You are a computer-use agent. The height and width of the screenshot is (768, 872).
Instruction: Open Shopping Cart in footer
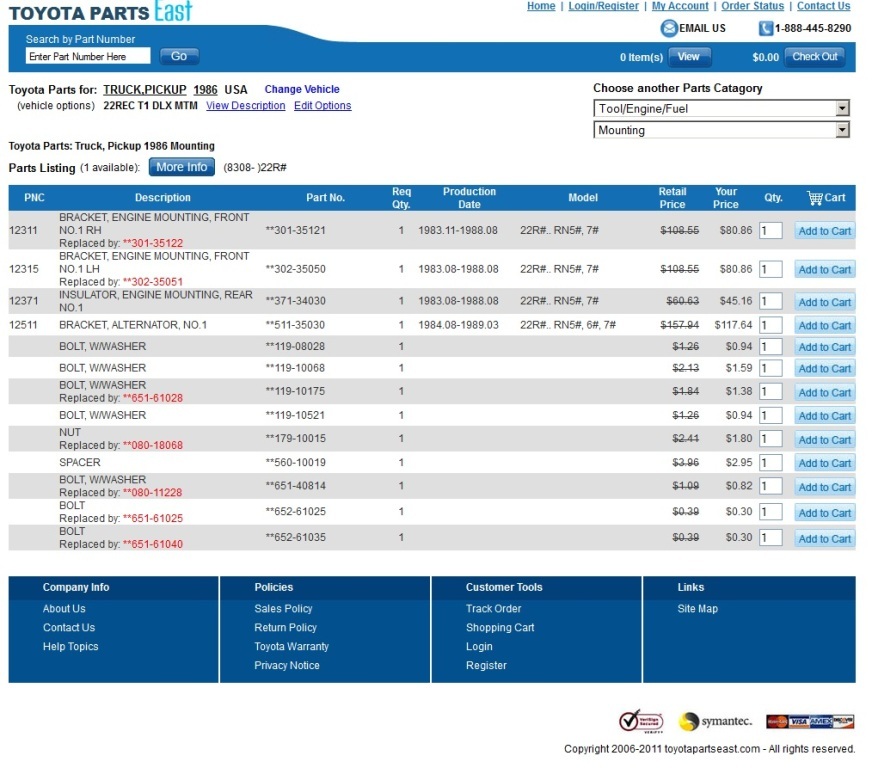click(x=500, y=627)
